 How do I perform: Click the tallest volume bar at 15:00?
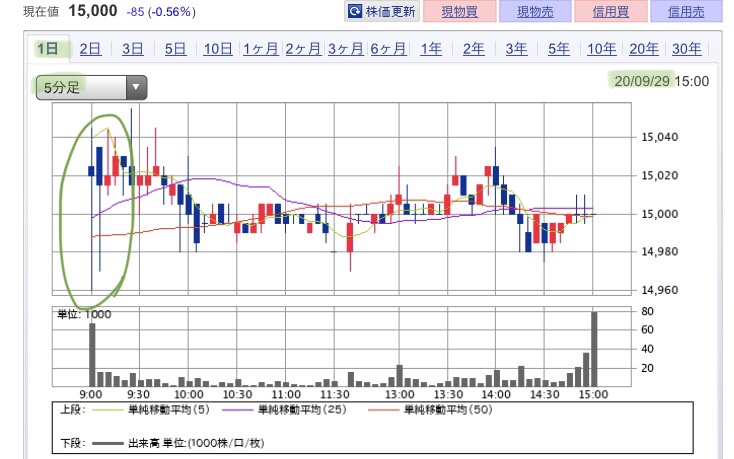tap(594, 349)
